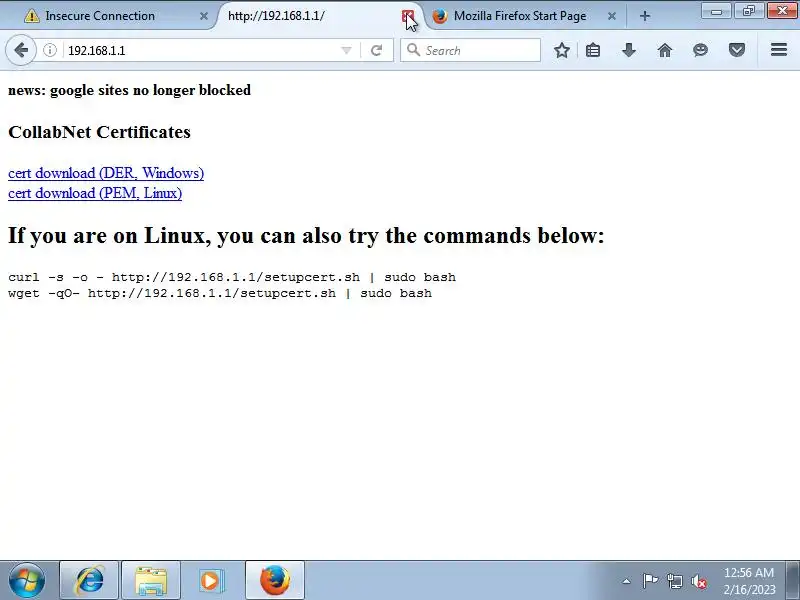The width and height of the screenshot is (800, 600).
Task: Go back using the back arrow button
Action: coord(20,50)
